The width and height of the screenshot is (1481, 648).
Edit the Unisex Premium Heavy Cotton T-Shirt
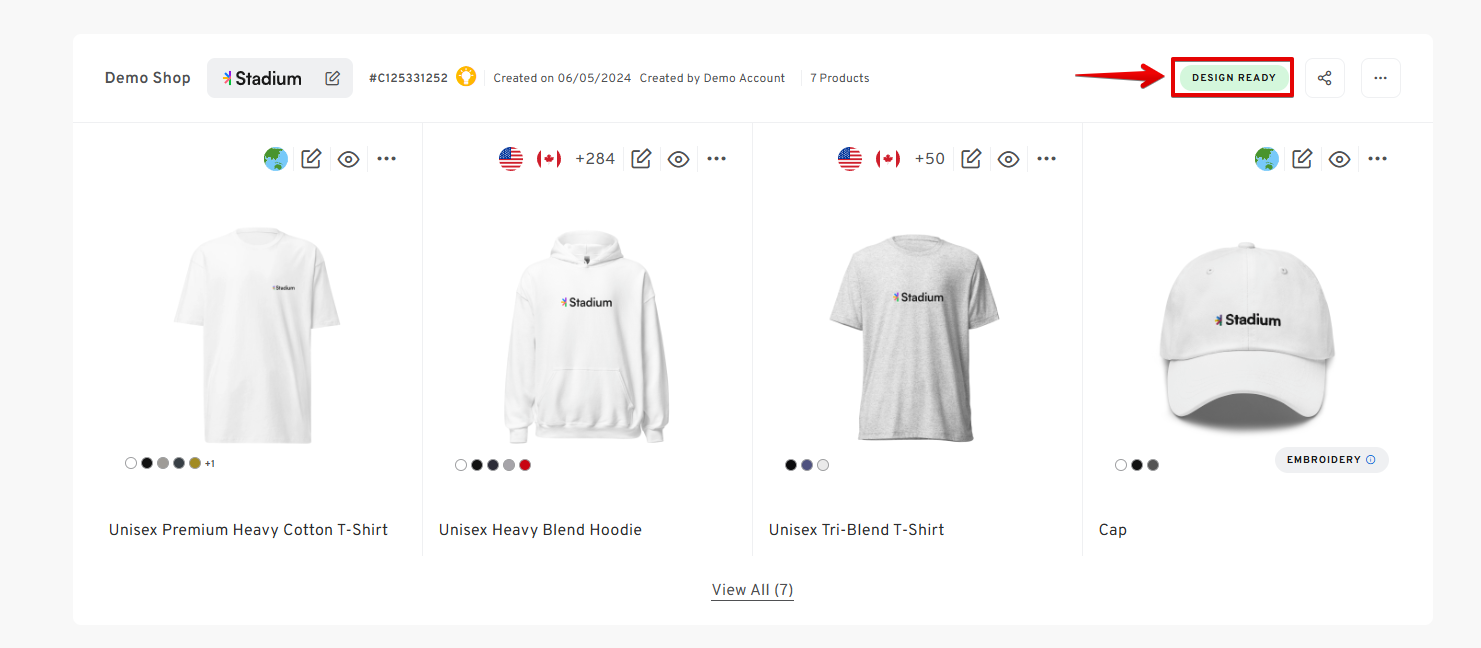311,158
